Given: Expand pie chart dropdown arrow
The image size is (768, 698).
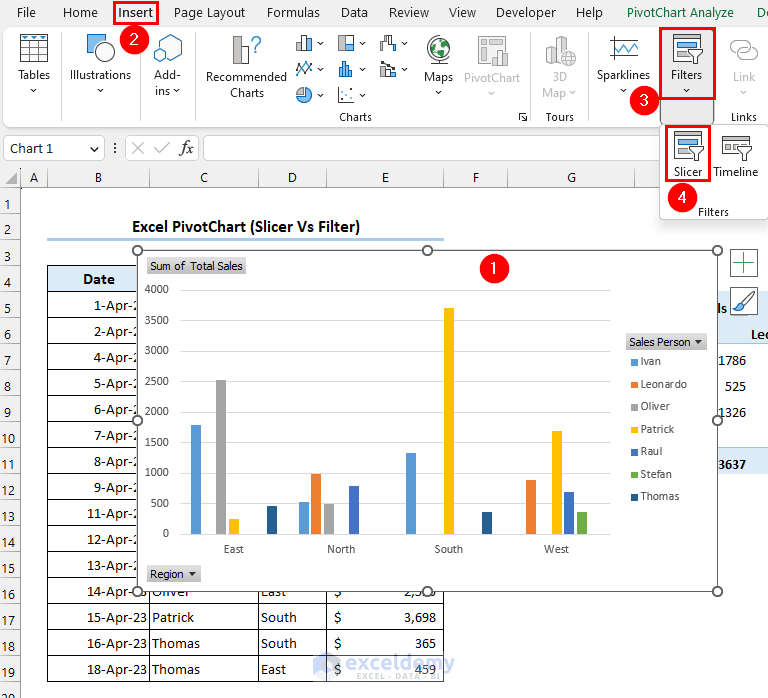Looking at the screenshot, I should click(320, 95).
